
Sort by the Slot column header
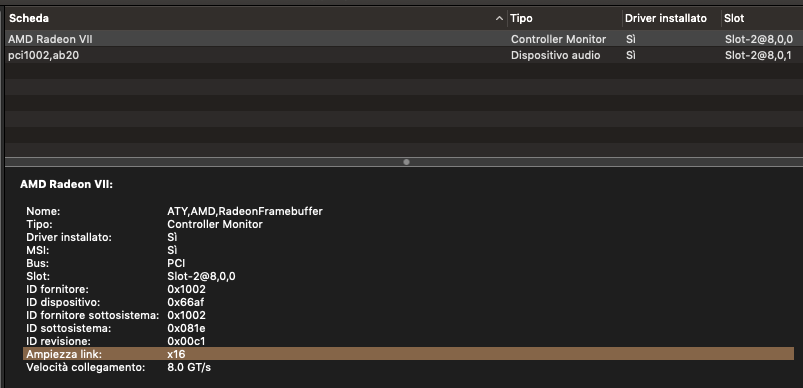click(734, 18)
